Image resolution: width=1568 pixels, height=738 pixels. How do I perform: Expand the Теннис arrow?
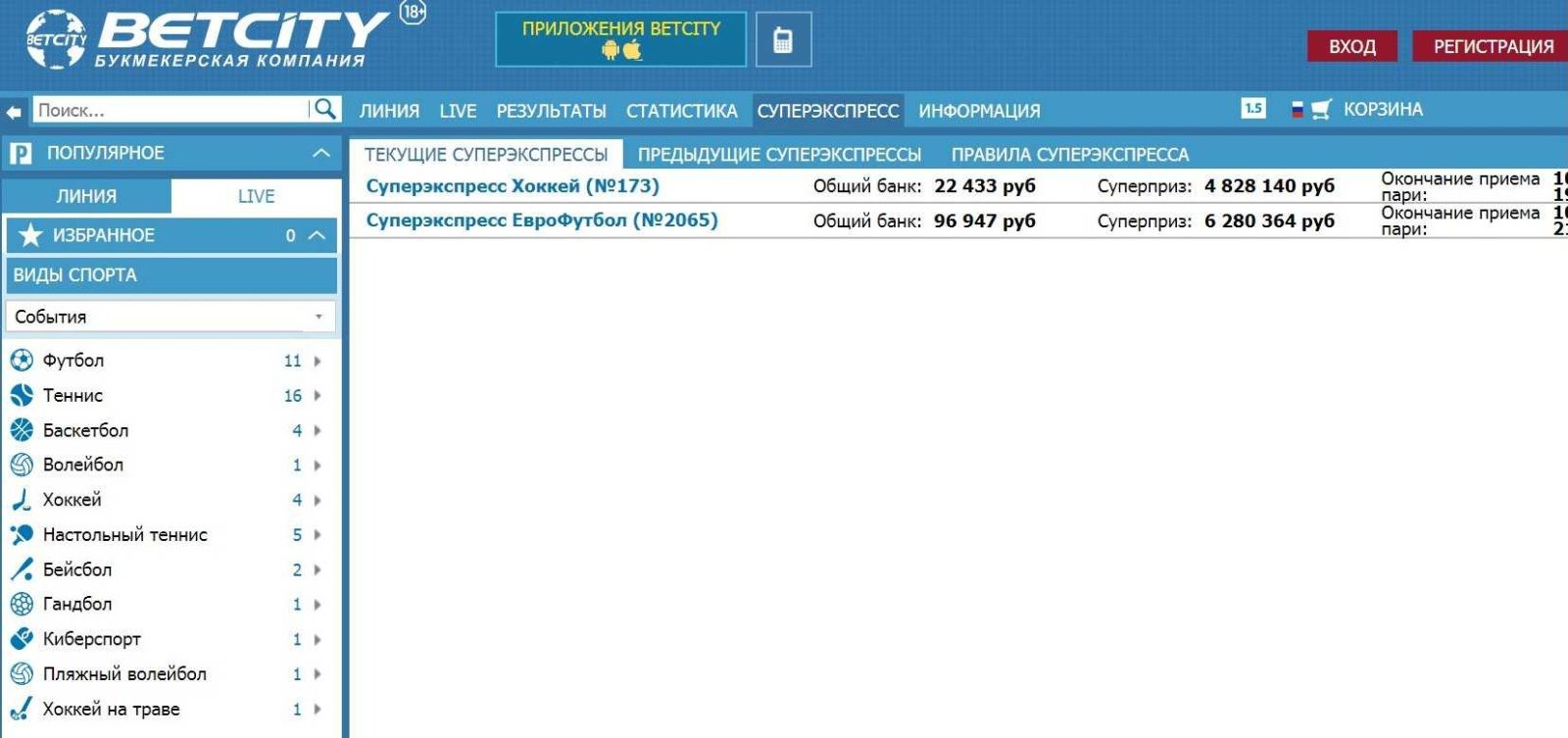pyautogui.click(x=318, y=396)
